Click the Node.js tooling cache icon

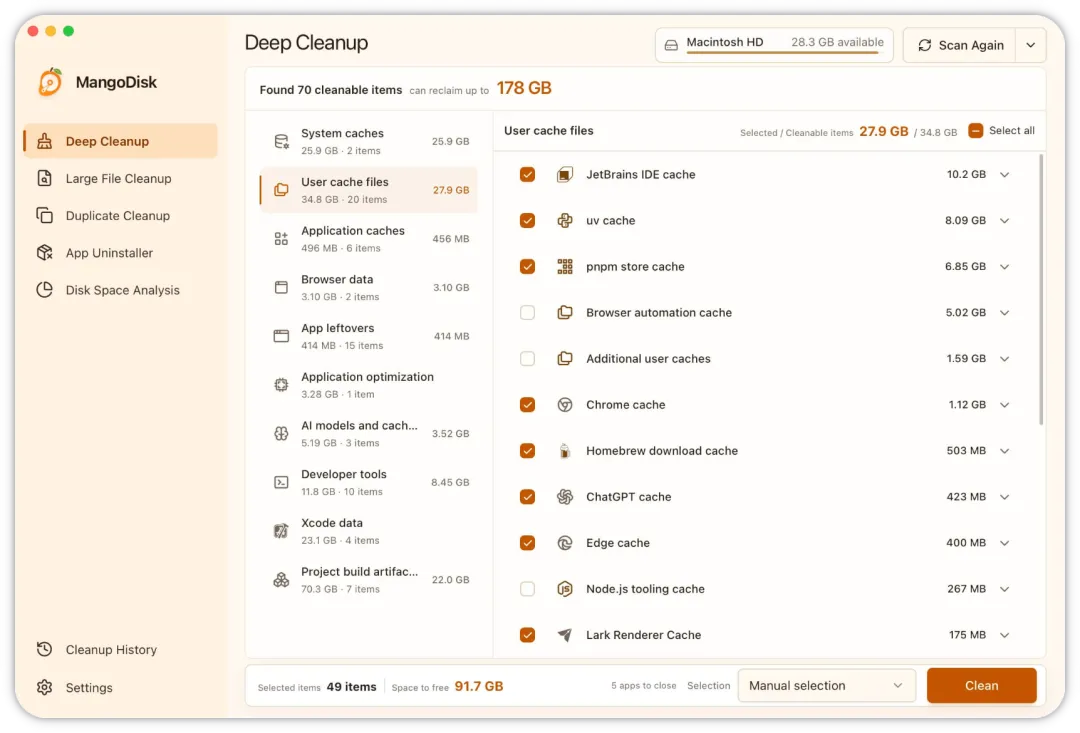coord(565,589)
